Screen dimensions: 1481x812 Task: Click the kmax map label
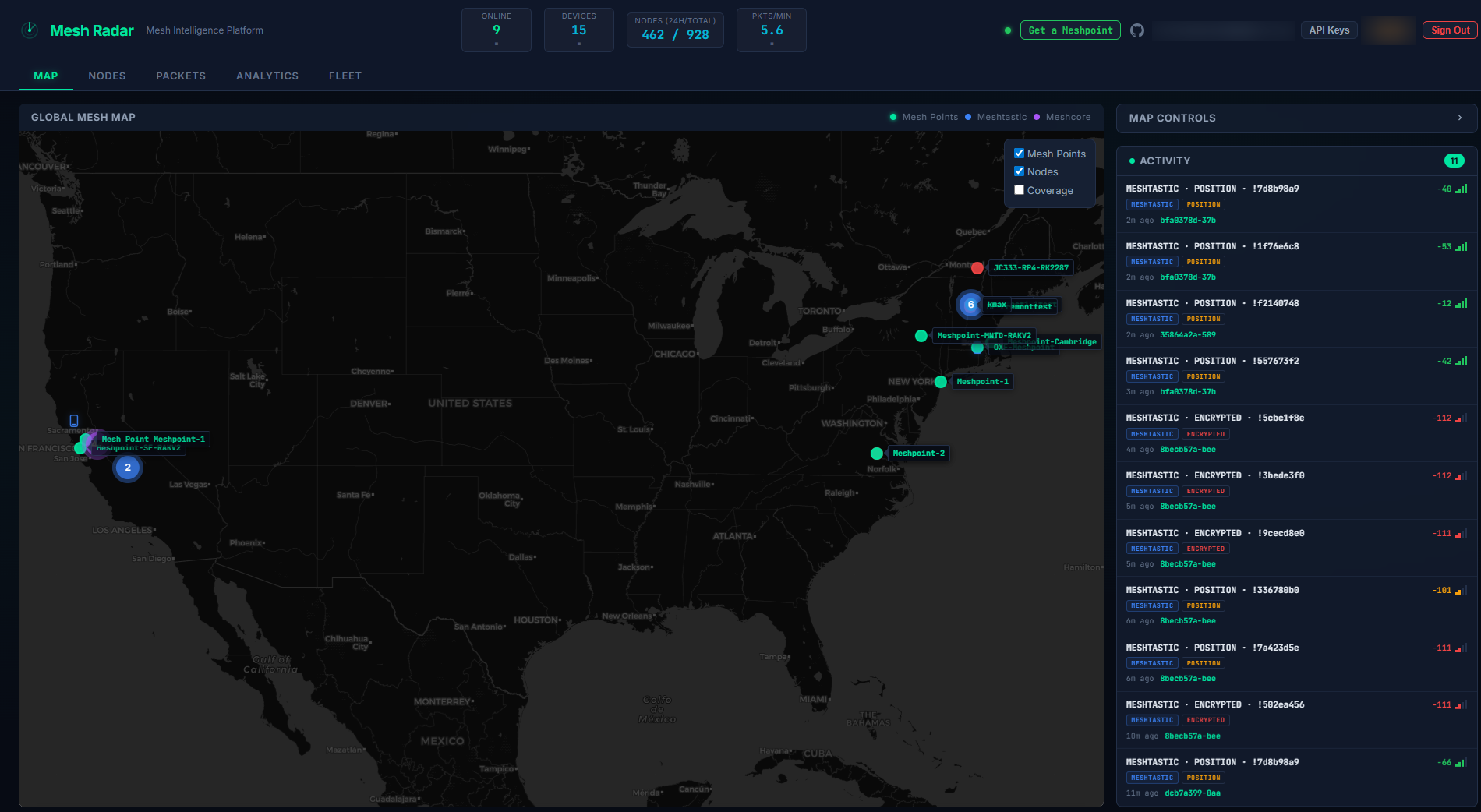click(996, 305)
